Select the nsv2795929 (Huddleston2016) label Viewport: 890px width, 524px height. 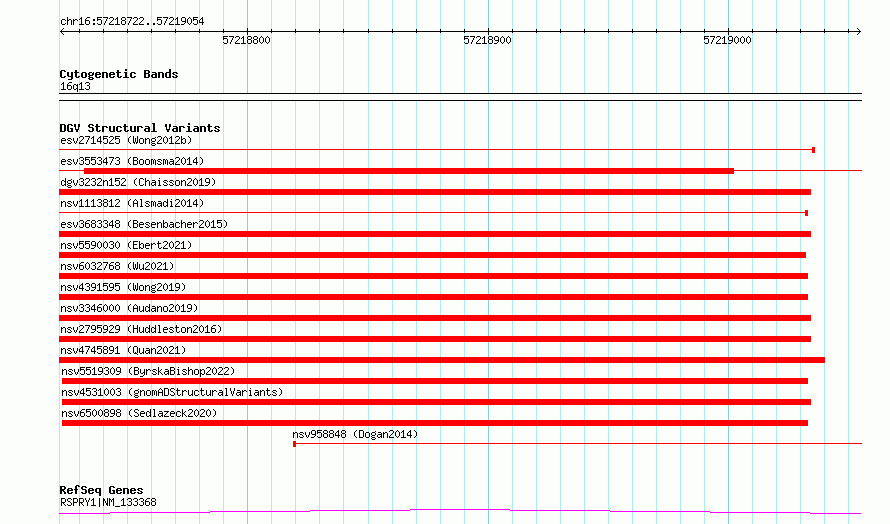pyautogui.click(x=141, y=329)
